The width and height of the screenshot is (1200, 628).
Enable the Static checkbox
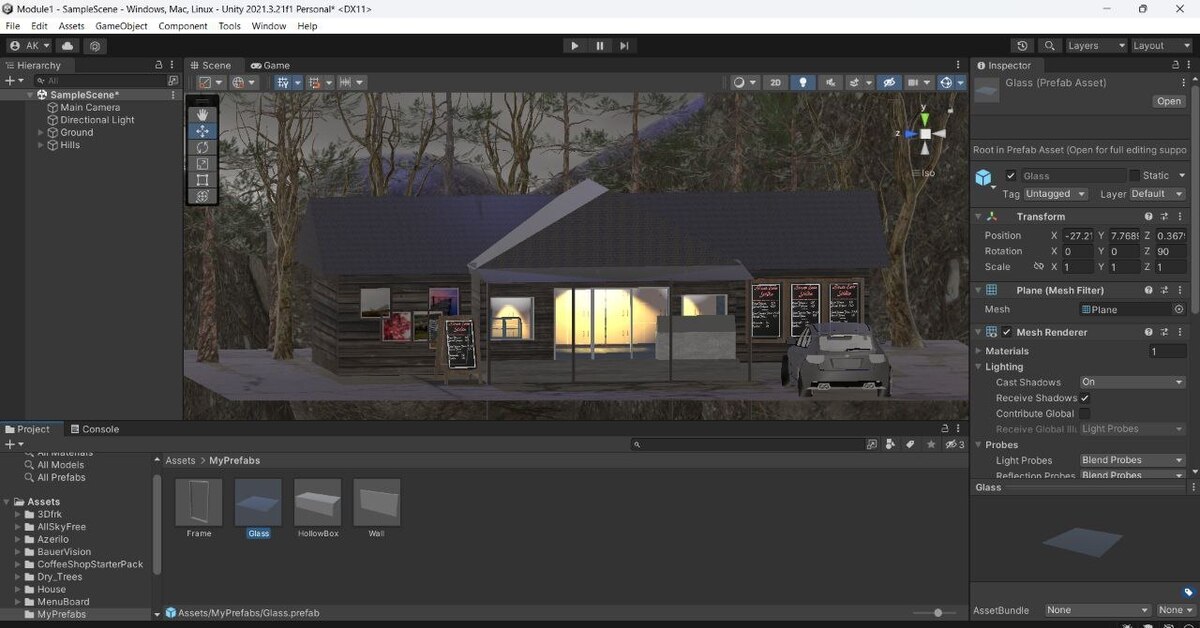coord(1134,176)
